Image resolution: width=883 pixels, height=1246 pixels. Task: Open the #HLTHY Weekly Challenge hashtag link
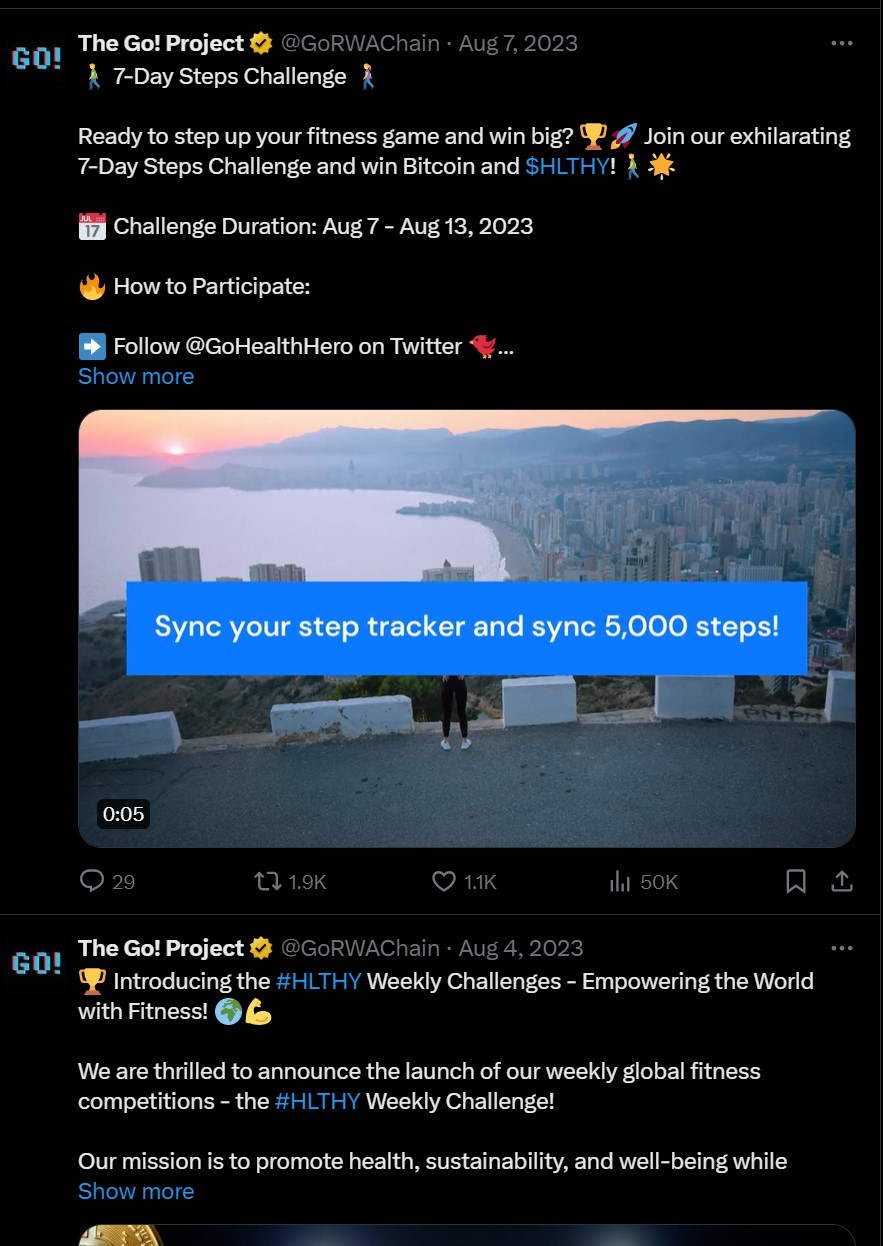pos(318,1101)
